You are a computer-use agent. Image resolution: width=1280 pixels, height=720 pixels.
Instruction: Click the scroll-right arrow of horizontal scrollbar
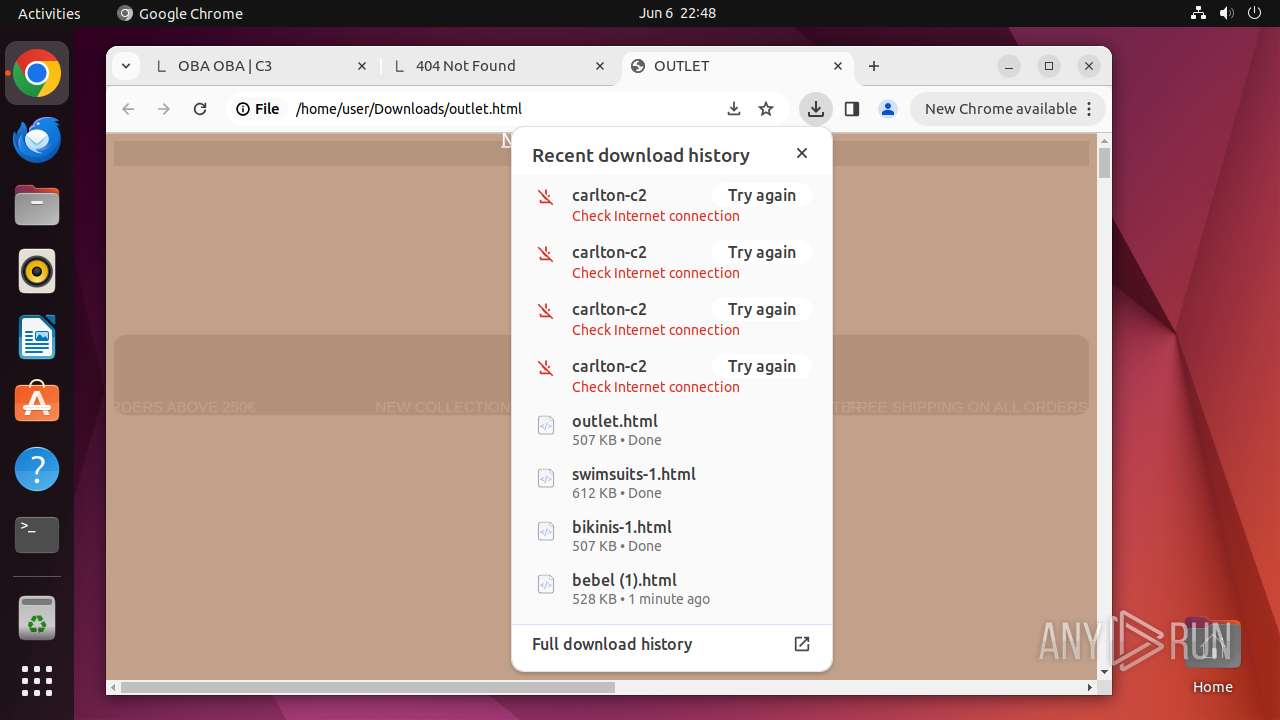pyautogui.click(x=1090, y=687)
